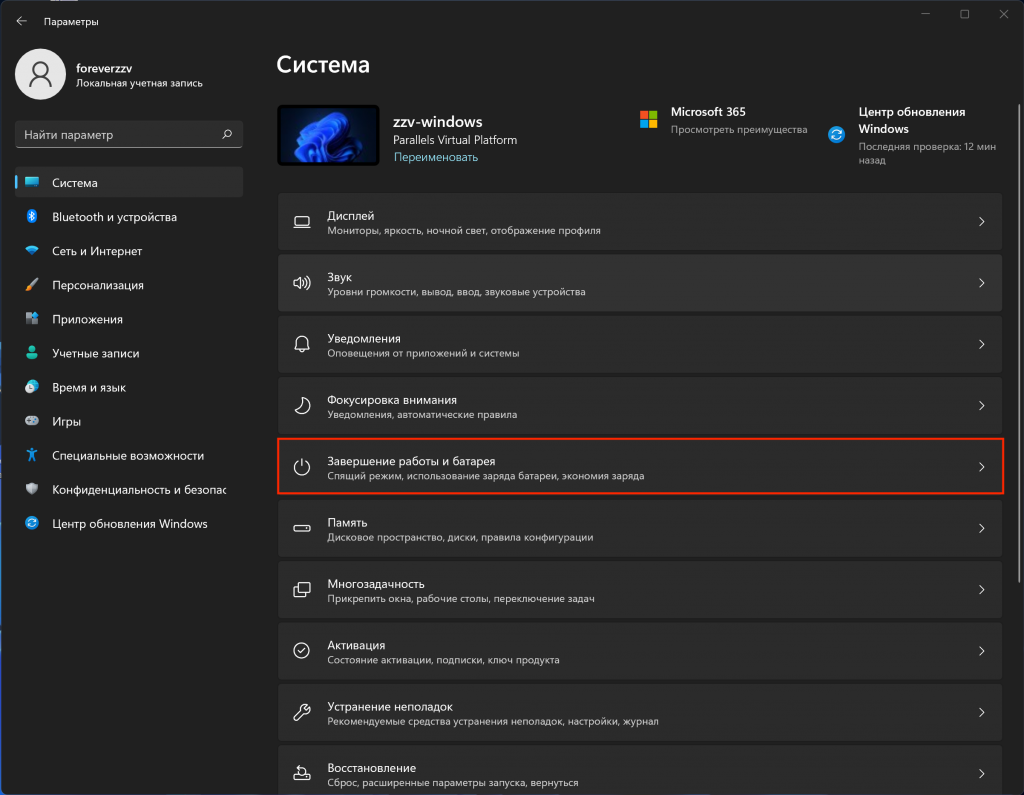The width and height of the screenshot is (1024, 795).
Task: Click the zzv-windows device name text
Action: pos(438,122)
